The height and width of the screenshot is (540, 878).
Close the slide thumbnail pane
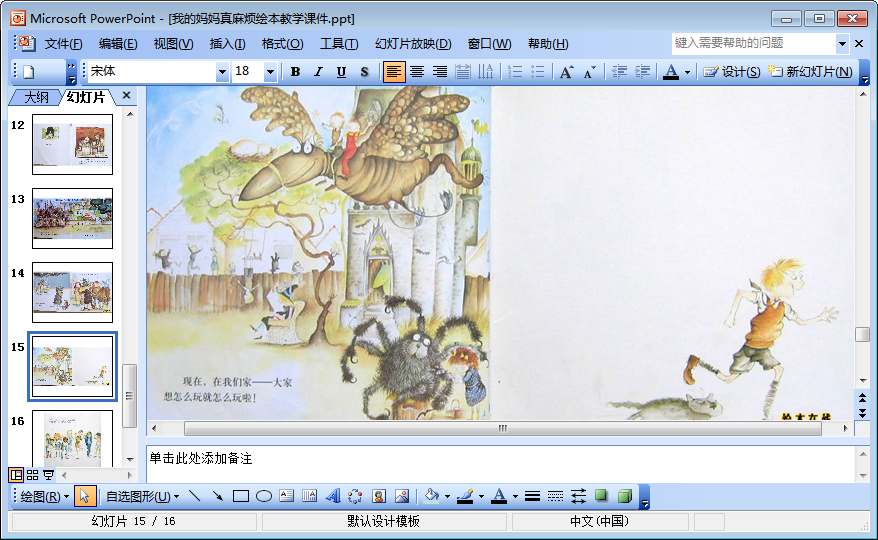pos(127,95)
